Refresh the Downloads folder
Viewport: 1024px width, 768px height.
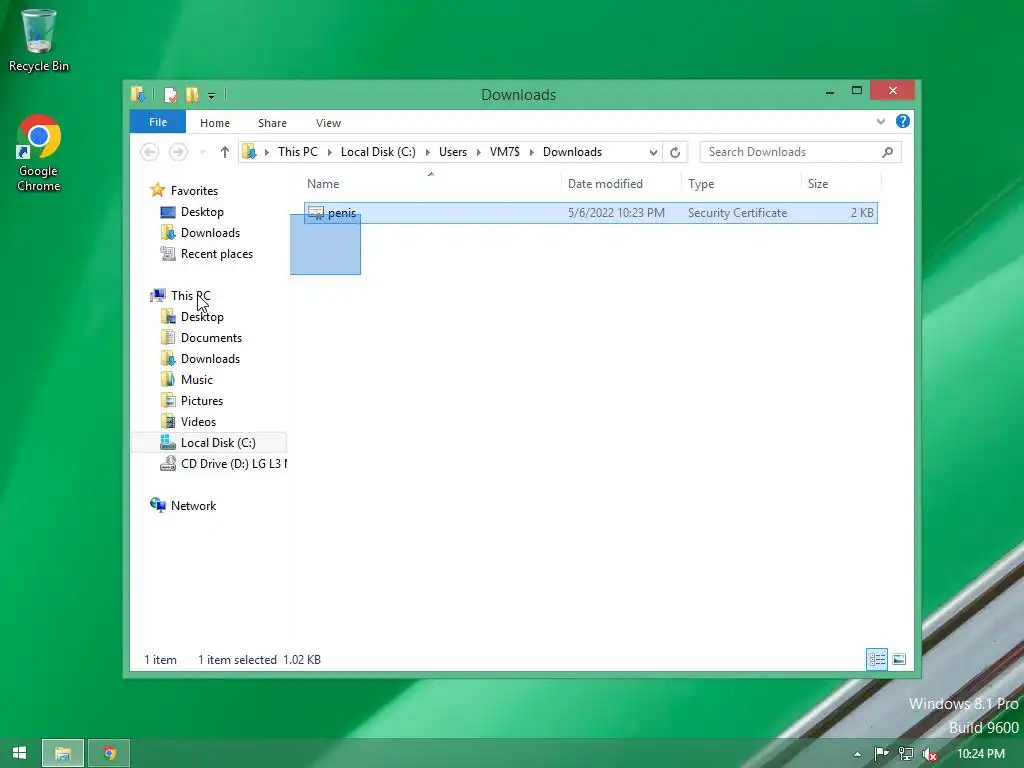pyautogui.click(x=675, y=152)
